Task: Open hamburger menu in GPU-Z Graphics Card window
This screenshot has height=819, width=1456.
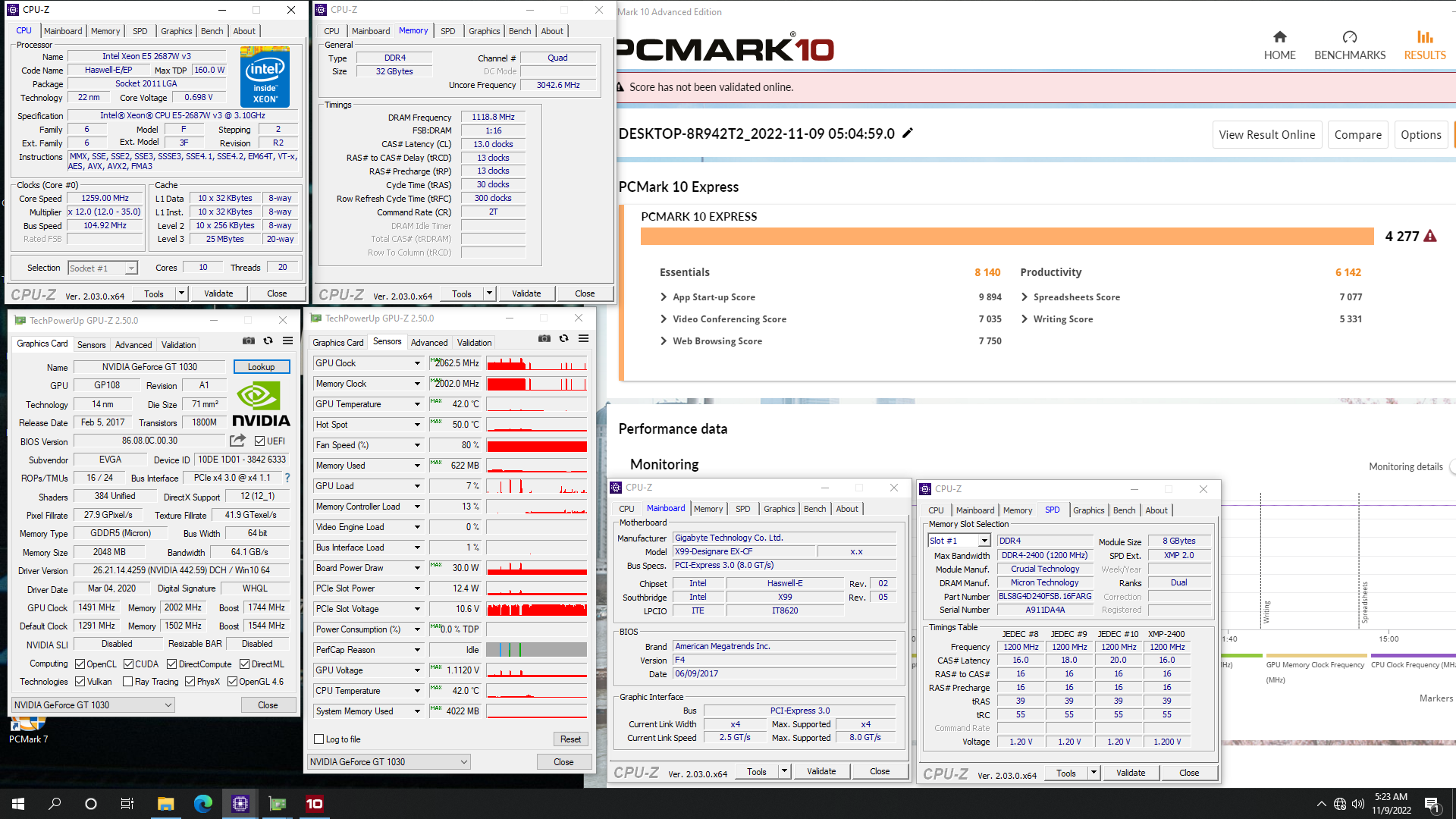Action: (x=287, y=340)
